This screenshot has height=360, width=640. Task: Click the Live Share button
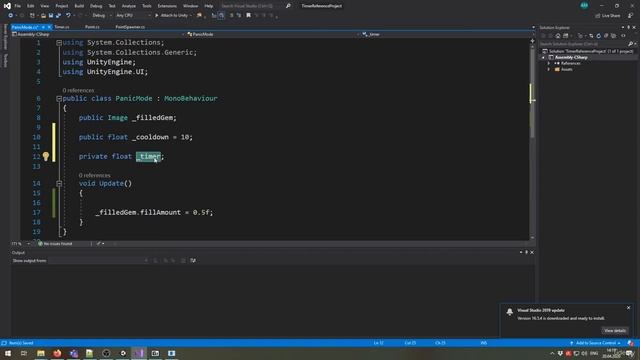pos(608,16)
